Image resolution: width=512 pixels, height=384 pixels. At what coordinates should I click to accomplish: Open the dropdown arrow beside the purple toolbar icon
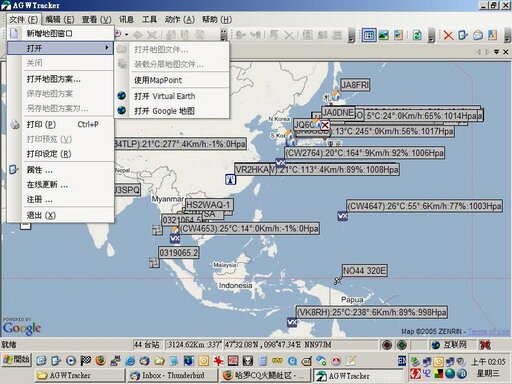click(x=126, y=34)
